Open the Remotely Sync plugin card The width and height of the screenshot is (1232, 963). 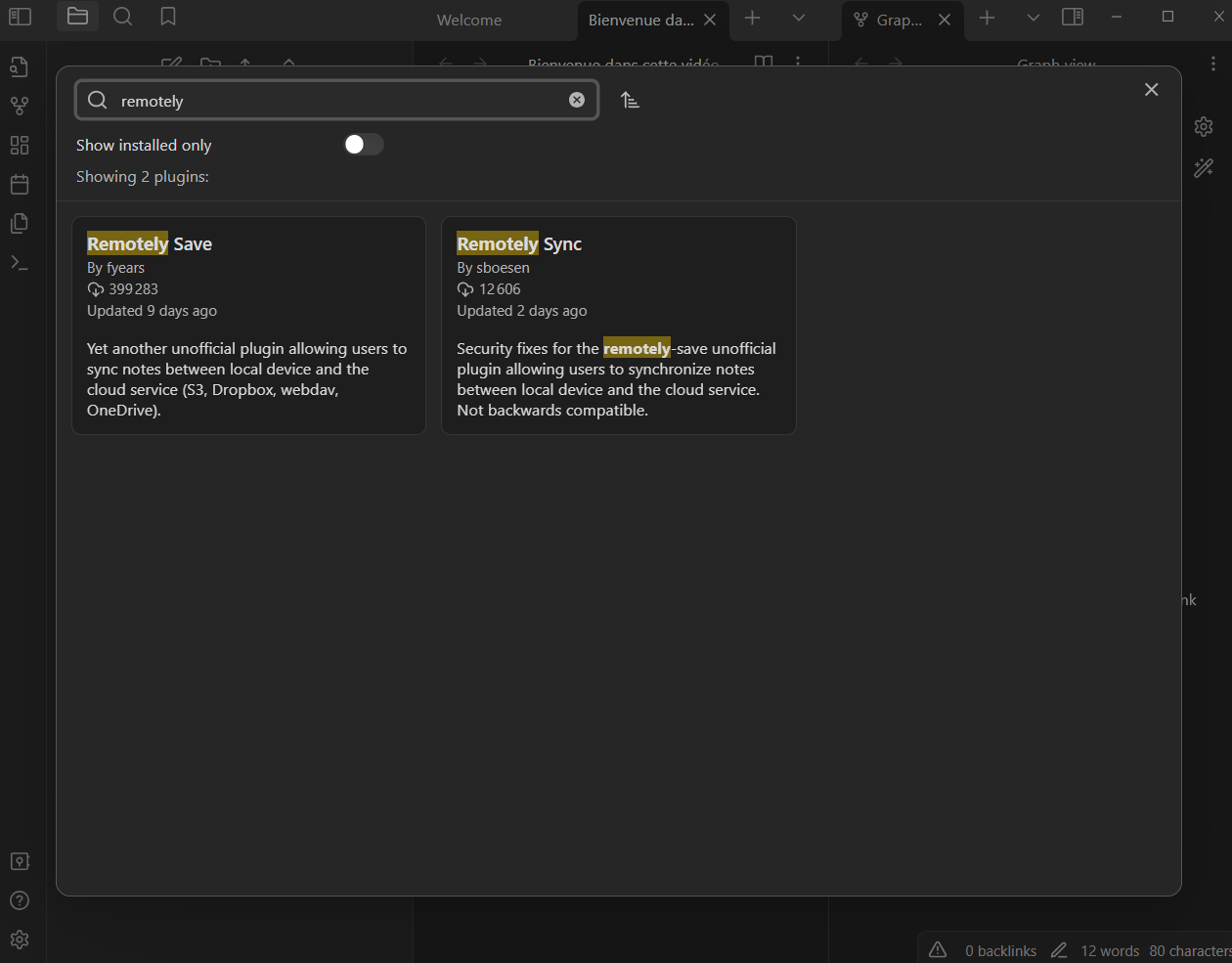[x=618, y=325]
